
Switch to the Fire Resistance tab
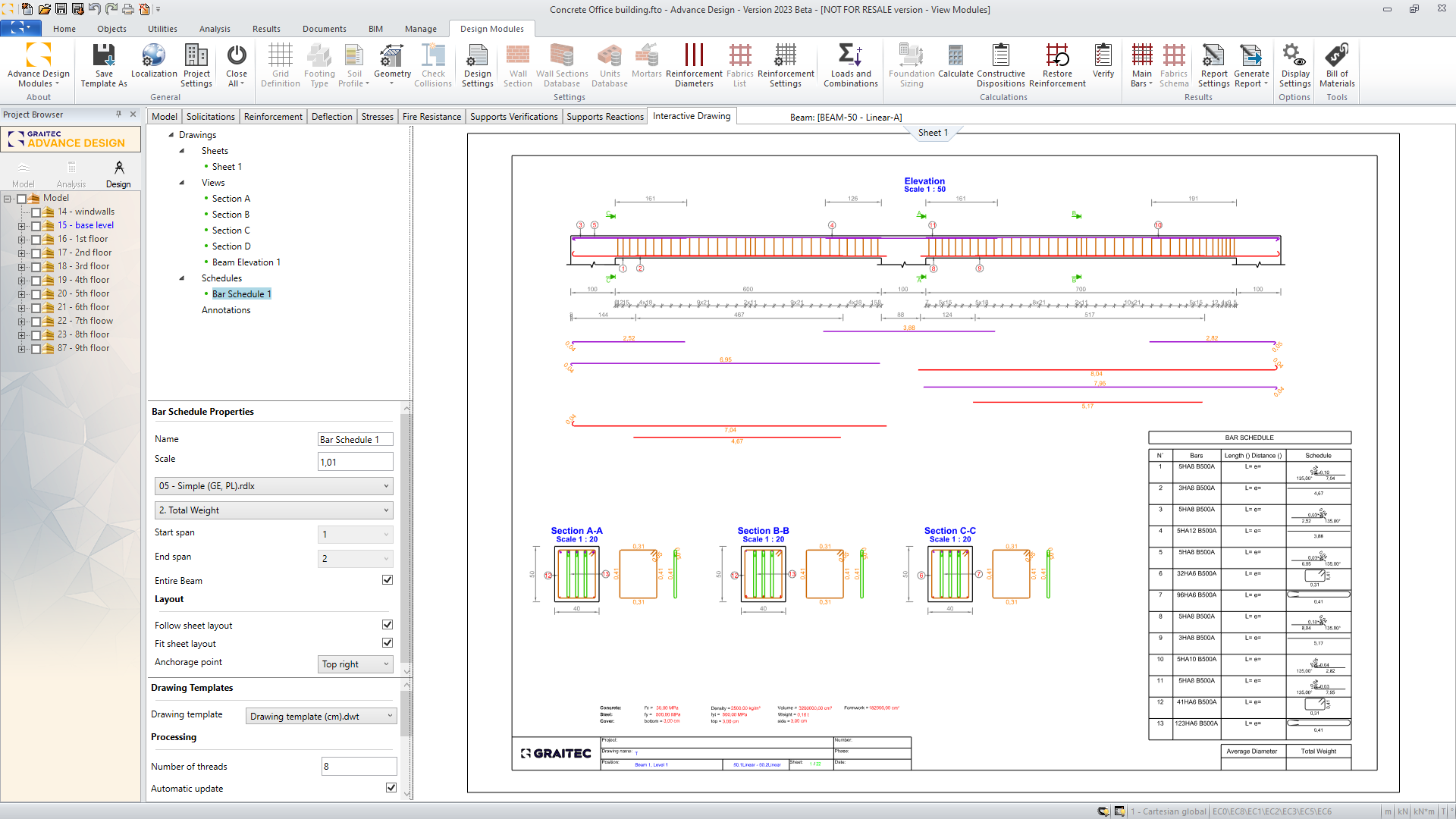(x=431, y=116)
